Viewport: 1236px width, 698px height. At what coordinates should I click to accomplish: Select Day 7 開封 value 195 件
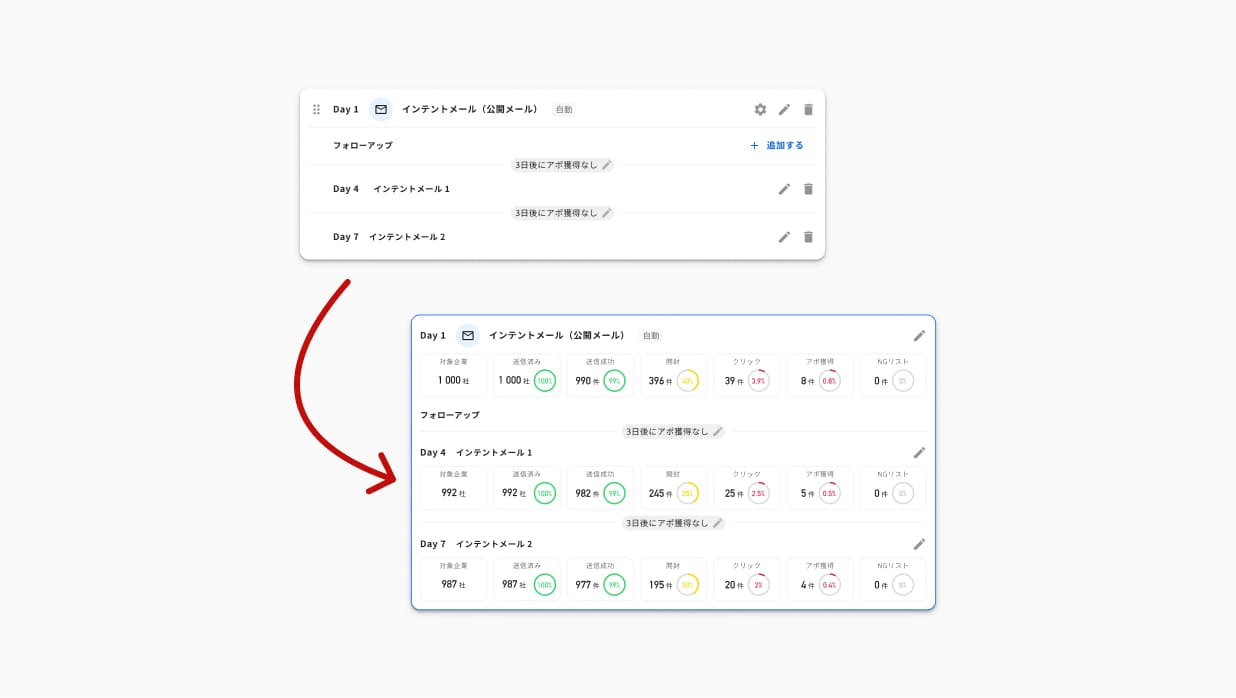click(x=660, y=585)
